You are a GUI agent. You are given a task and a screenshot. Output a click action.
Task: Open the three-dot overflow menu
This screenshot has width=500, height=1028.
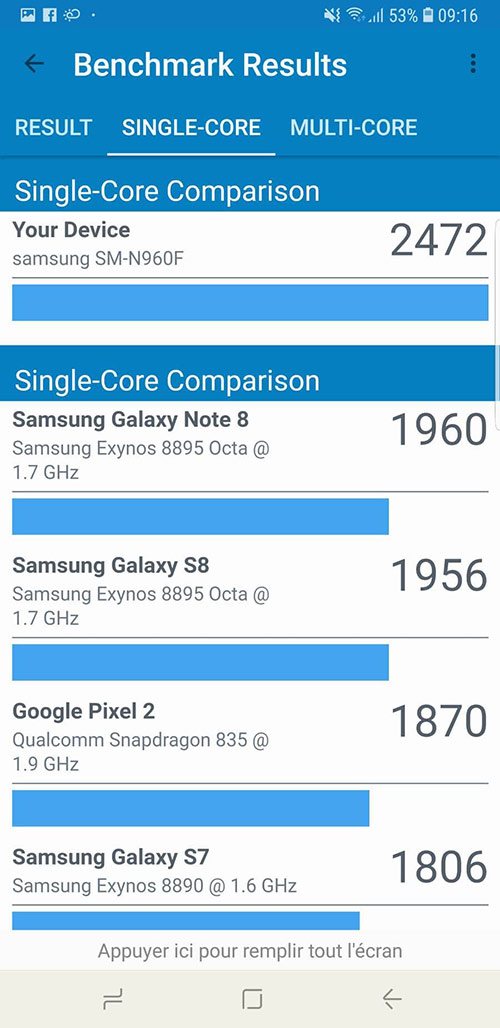tap(472, 64)
